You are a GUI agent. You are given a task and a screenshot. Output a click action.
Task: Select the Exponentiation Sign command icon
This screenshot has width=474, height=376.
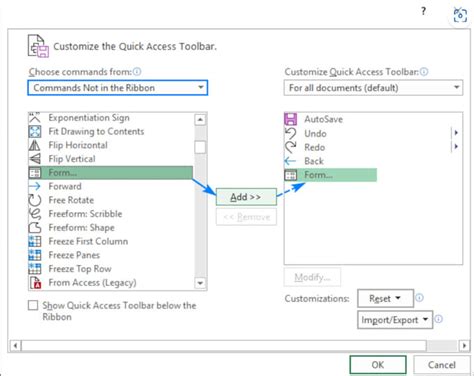point(35,117)
